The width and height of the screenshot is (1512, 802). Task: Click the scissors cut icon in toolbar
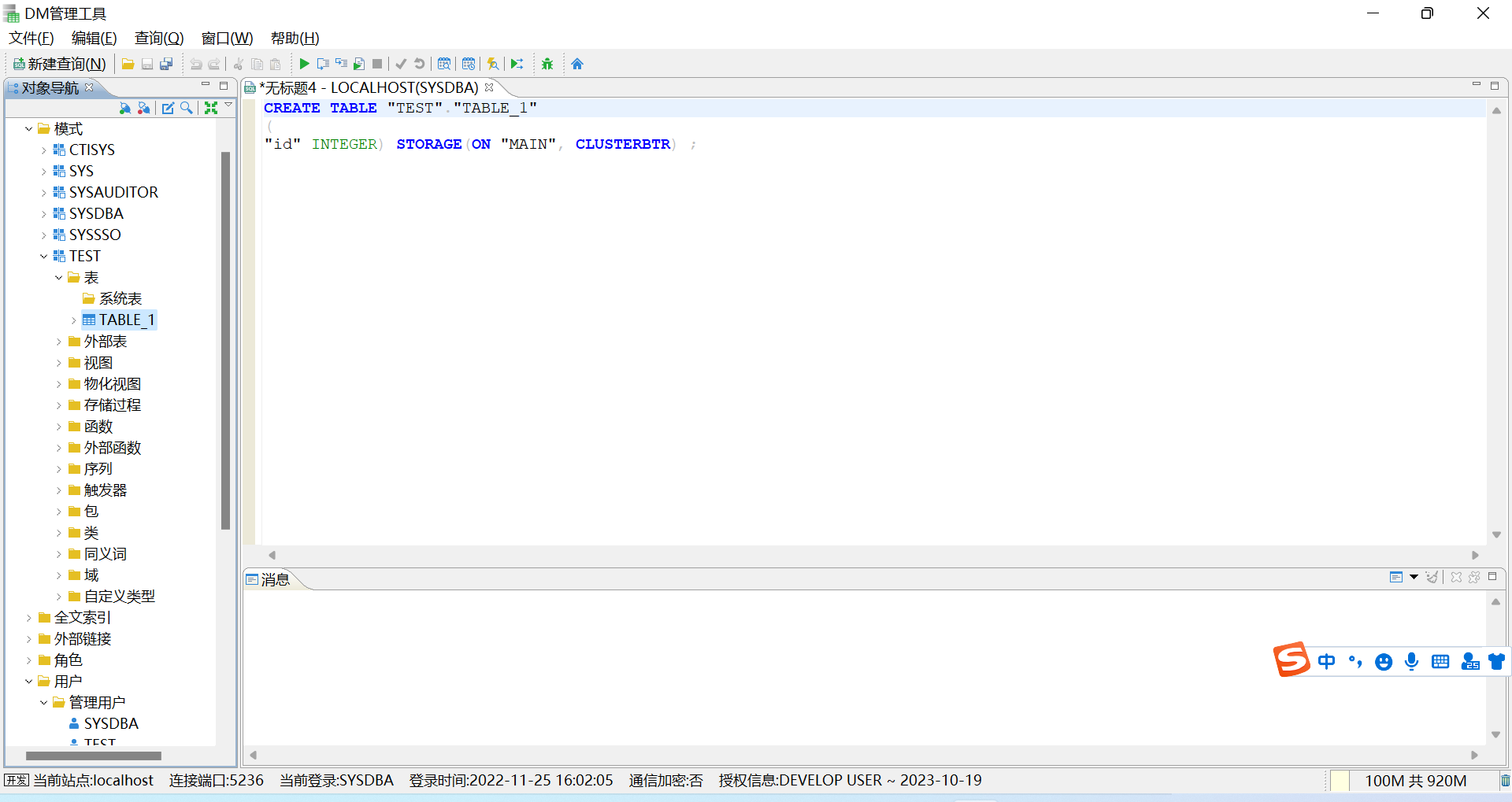(238, 64)
